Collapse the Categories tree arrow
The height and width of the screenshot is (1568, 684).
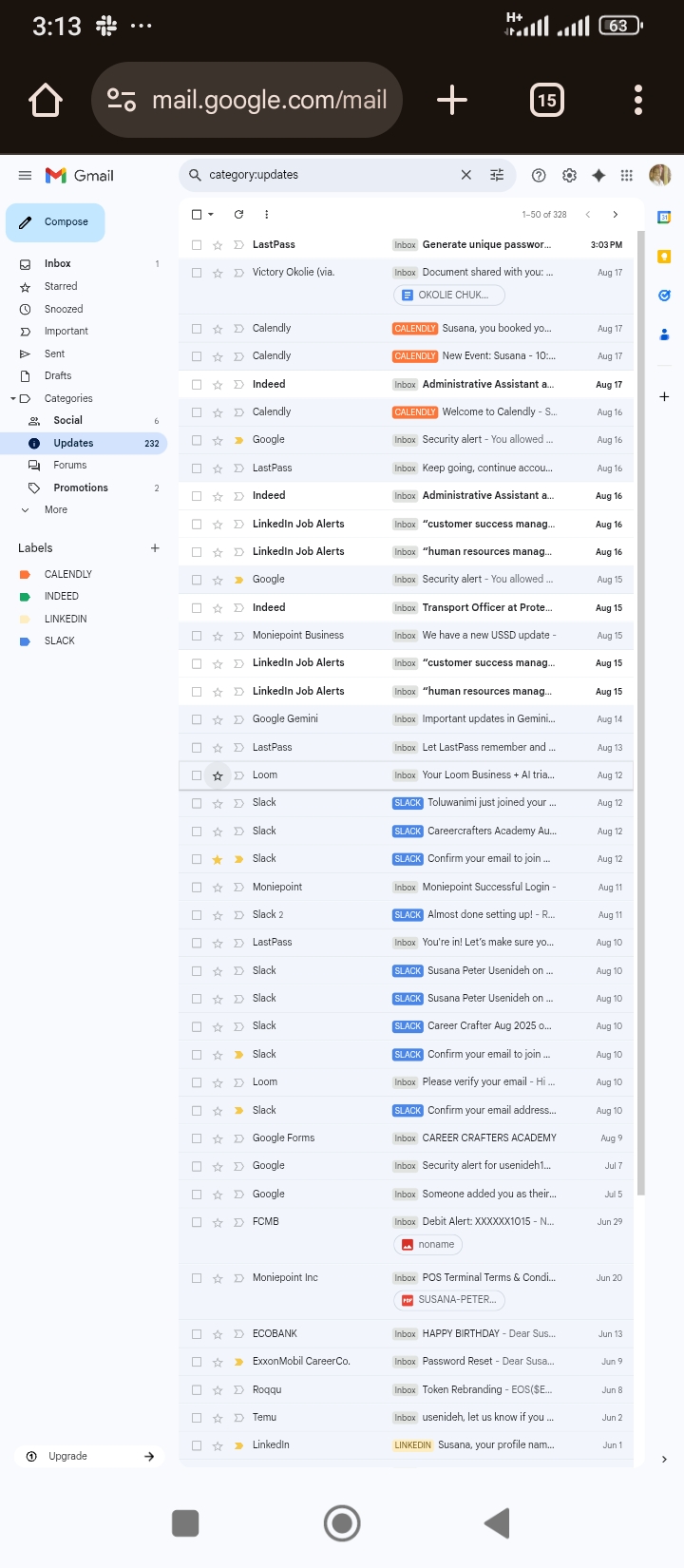tap(12, 399)
